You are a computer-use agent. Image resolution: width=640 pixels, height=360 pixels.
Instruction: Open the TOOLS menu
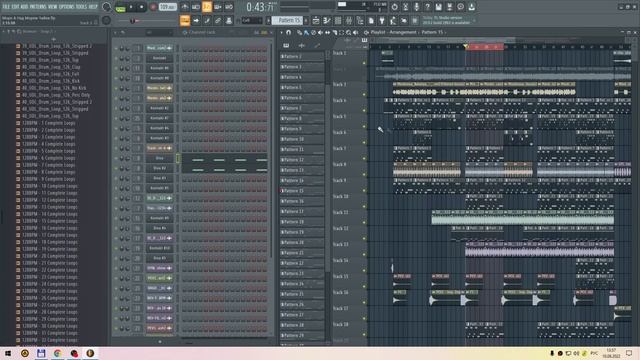pos(81,7)
